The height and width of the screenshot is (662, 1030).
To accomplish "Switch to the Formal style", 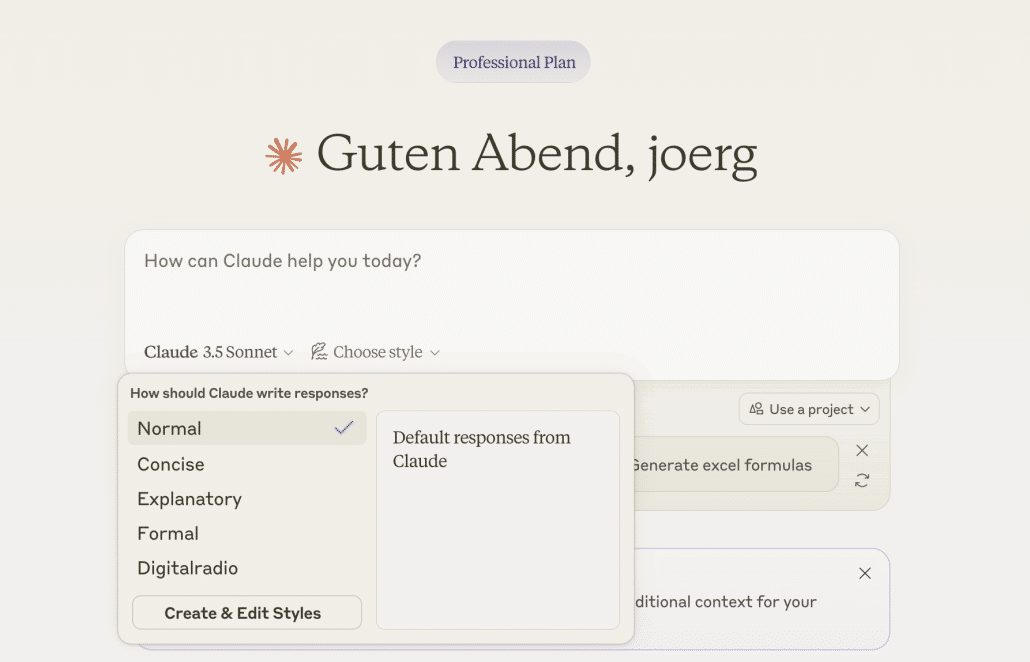I will tap(168, 534).
